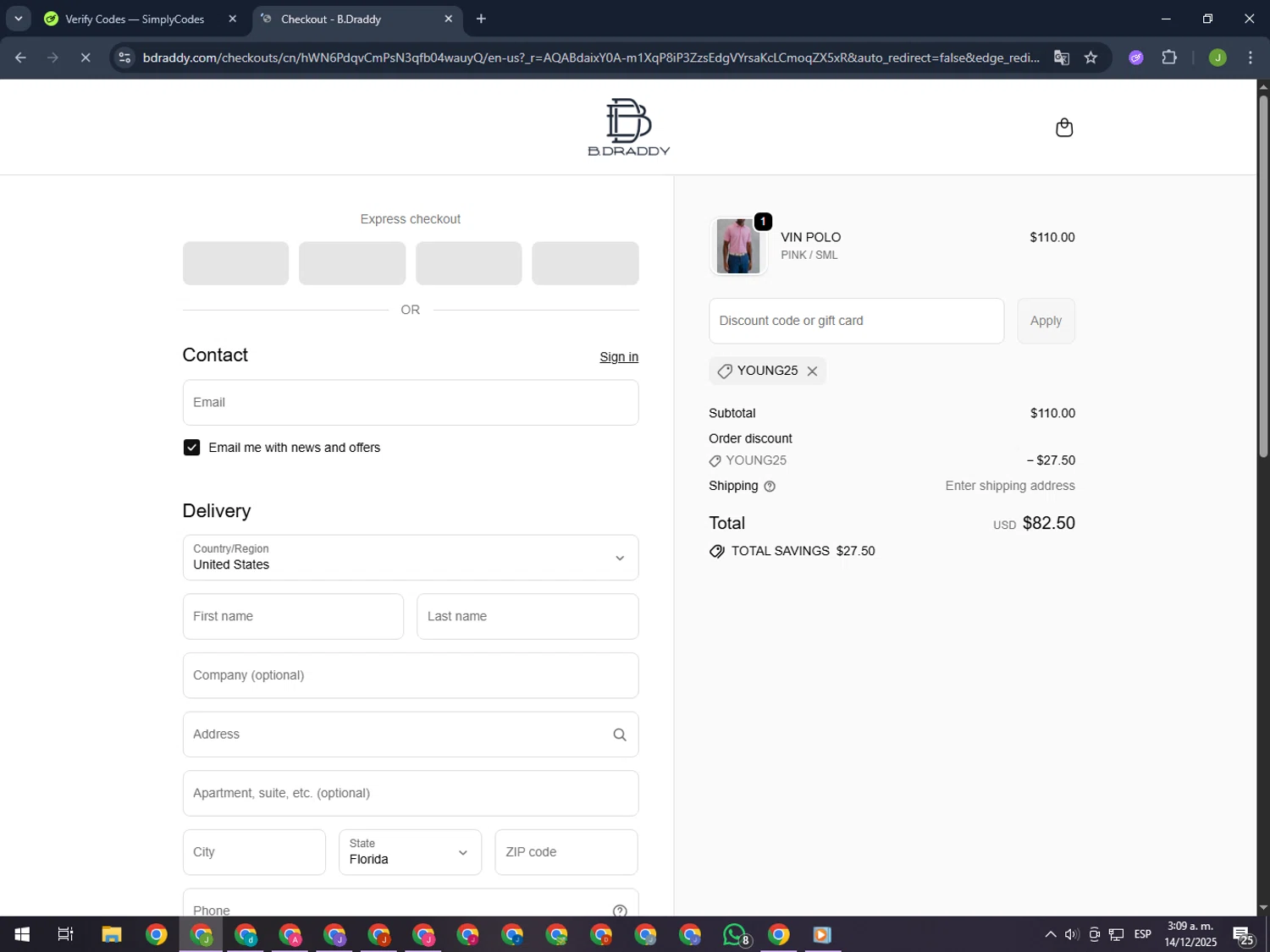Viewport: 1270px width, 952px height.
Task: Click the Discount code or gift card field
Action: pos(856,321)
